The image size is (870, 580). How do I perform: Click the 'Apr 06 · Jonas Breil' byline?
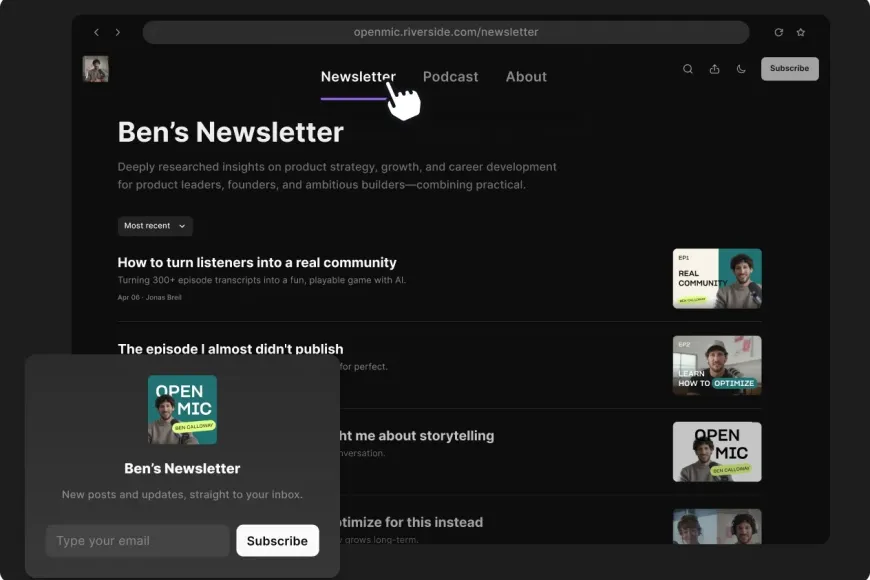[149, 297]
